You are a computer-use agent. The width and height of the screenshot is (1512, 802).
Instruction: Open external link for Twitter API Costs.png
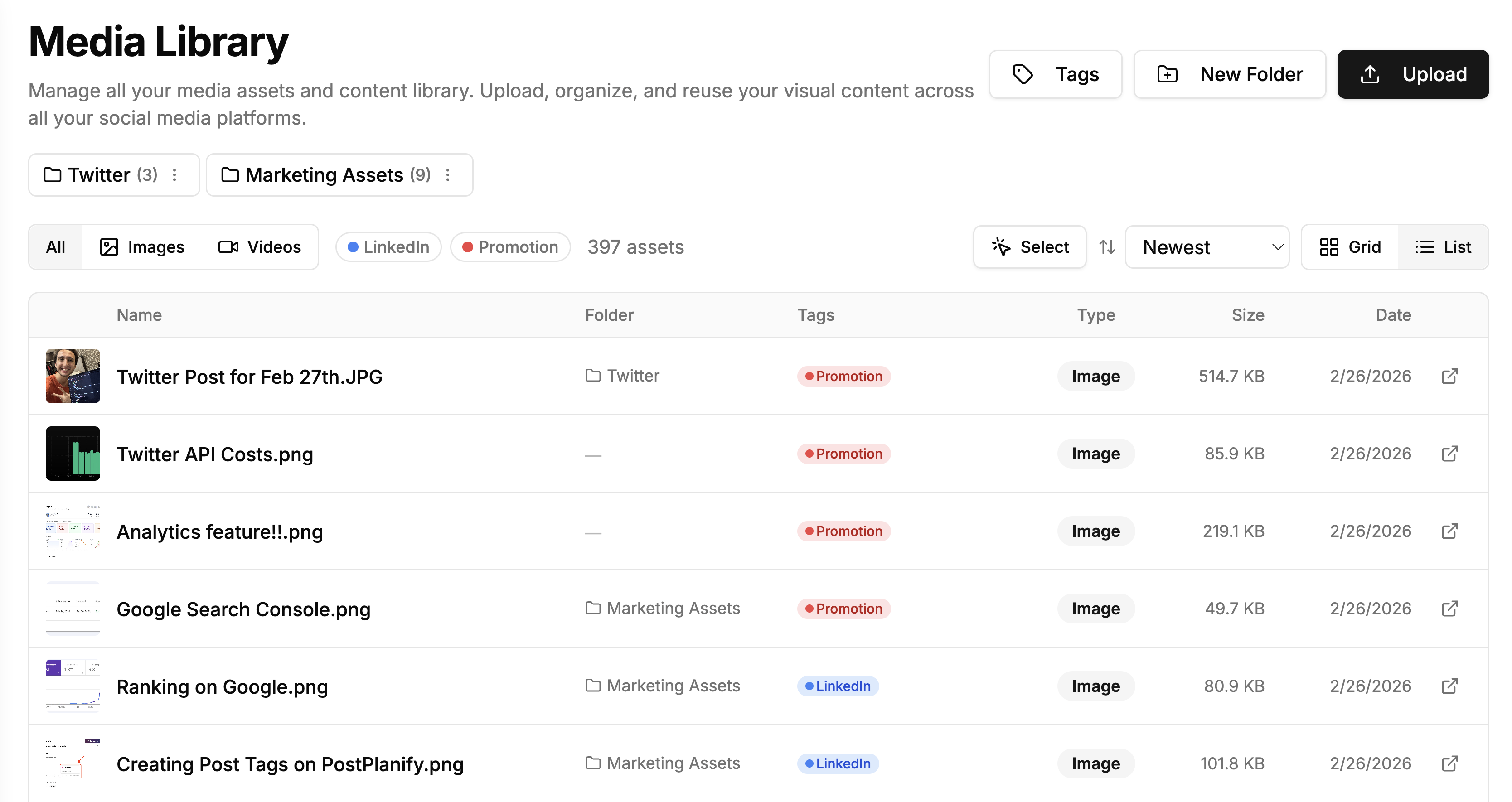1449,454
